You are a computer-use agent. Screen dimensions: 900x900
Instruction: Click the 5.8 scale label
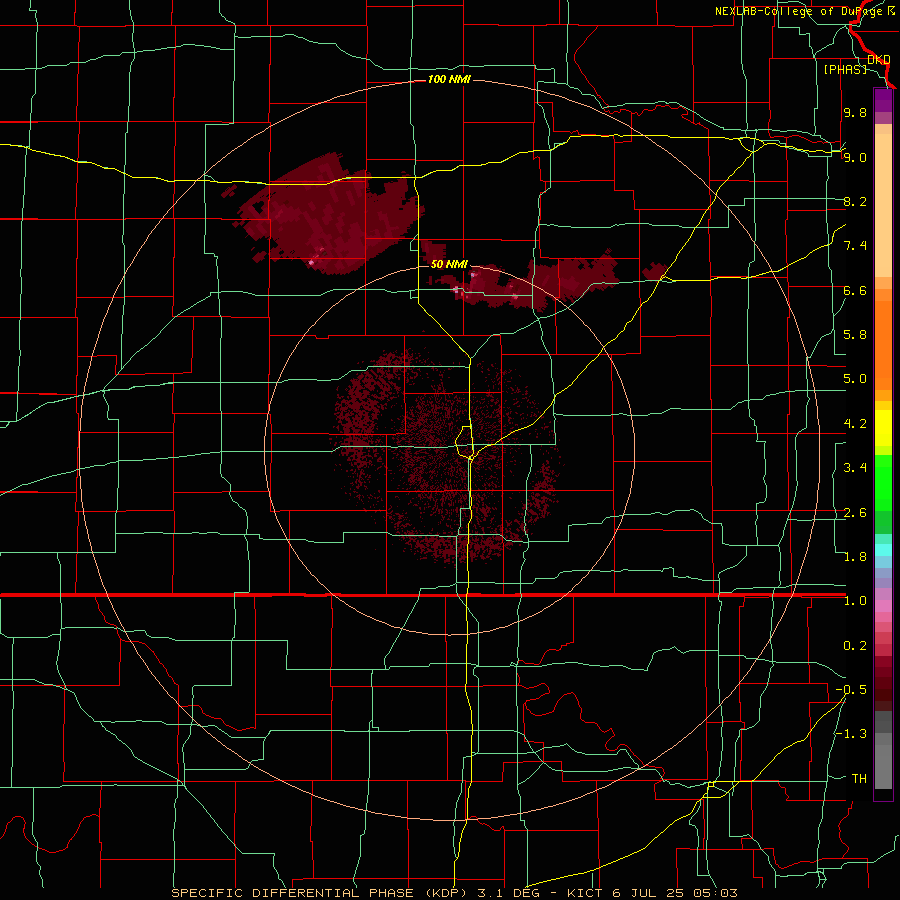pos(855,335)
